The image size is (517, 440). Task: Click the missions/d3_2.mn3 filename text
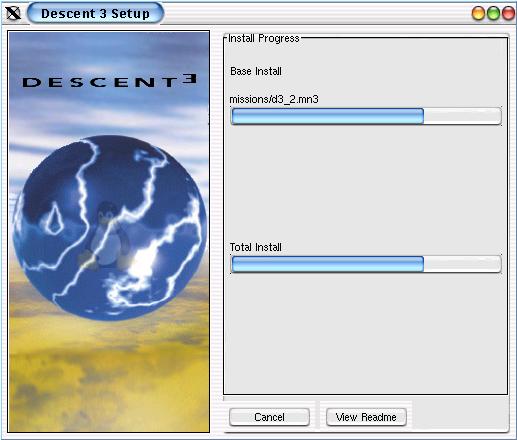click(x=274, y=99)
